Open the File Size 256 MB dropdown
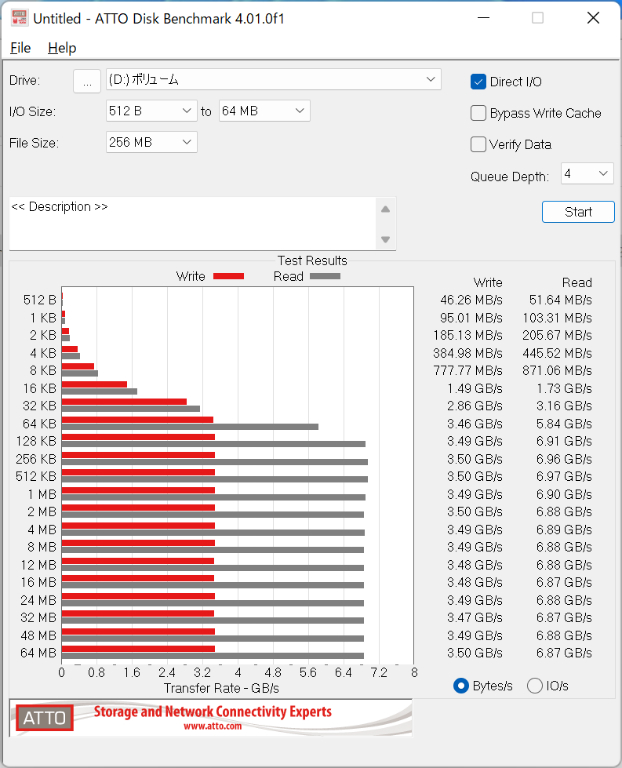Screen dimensions: 622x768 [x=151, y=143]
